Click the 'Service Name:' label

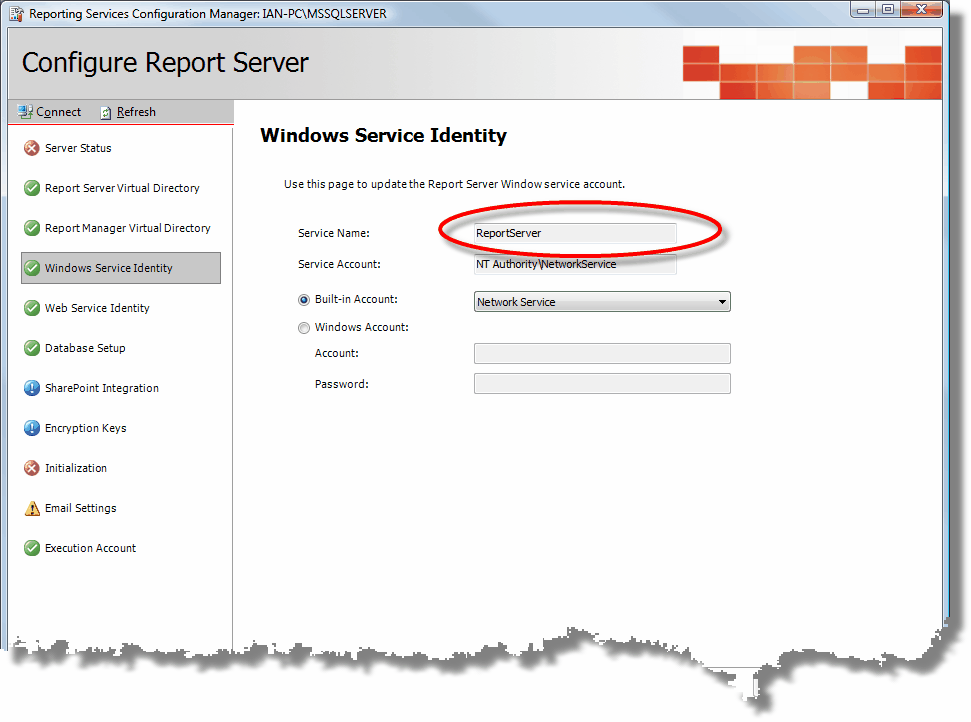(x=334, y=233)
